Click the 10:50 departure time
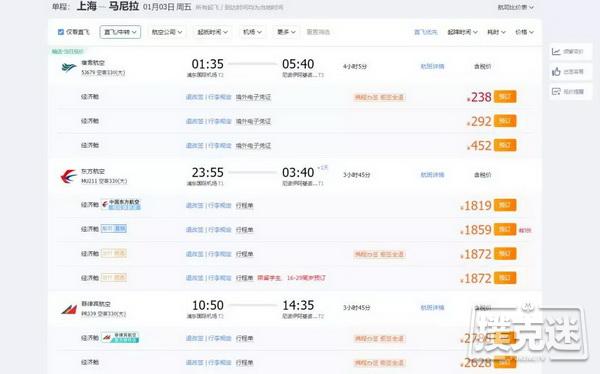The height and width of the screenshot is (374, 600). [207, 305]
